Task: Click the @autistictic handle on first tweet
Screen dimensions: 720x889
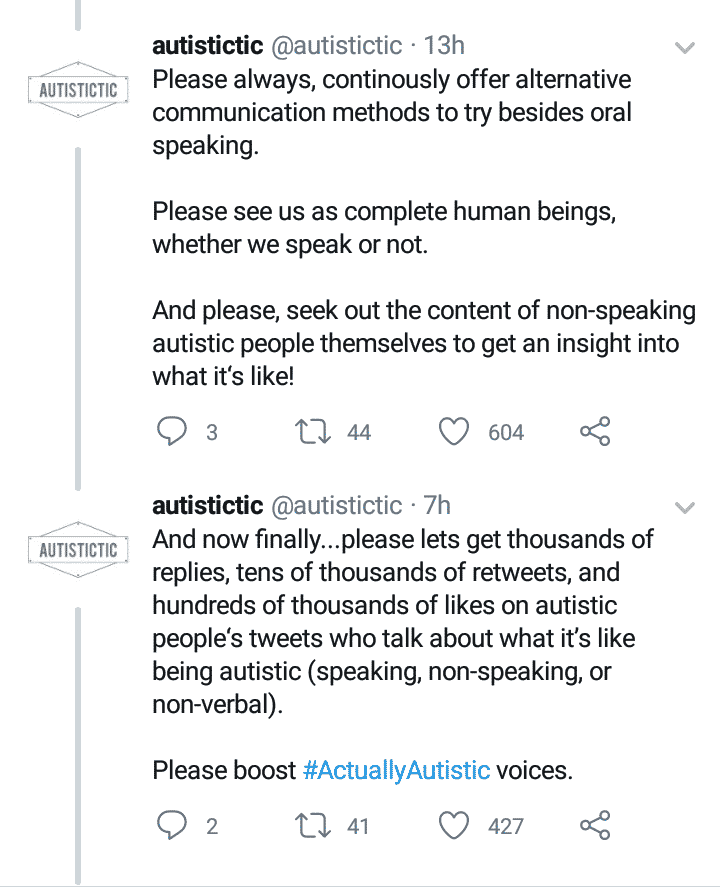Action: point(337,46)
